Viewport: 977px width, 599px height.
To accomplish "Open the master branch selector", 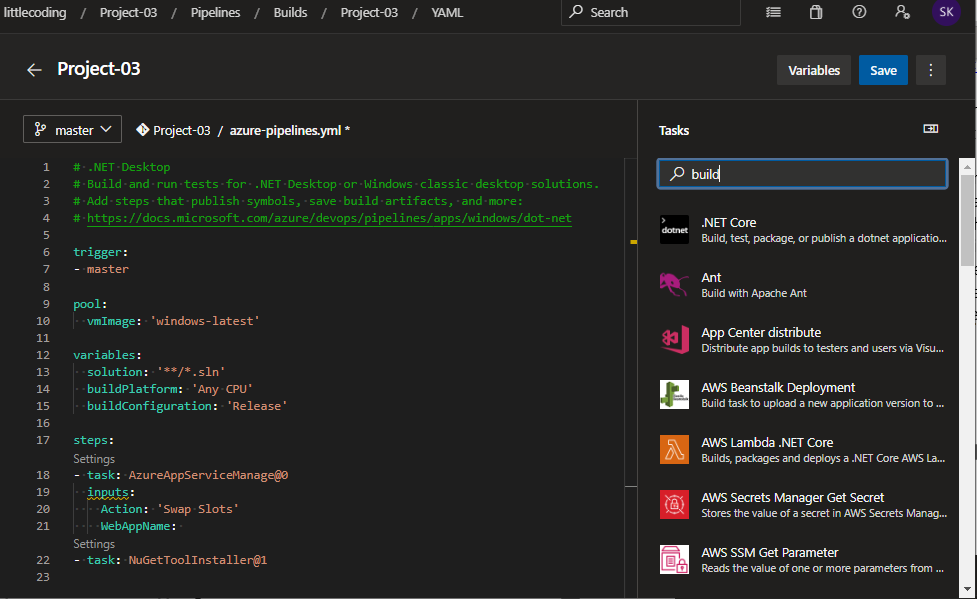I will [72, 128].
